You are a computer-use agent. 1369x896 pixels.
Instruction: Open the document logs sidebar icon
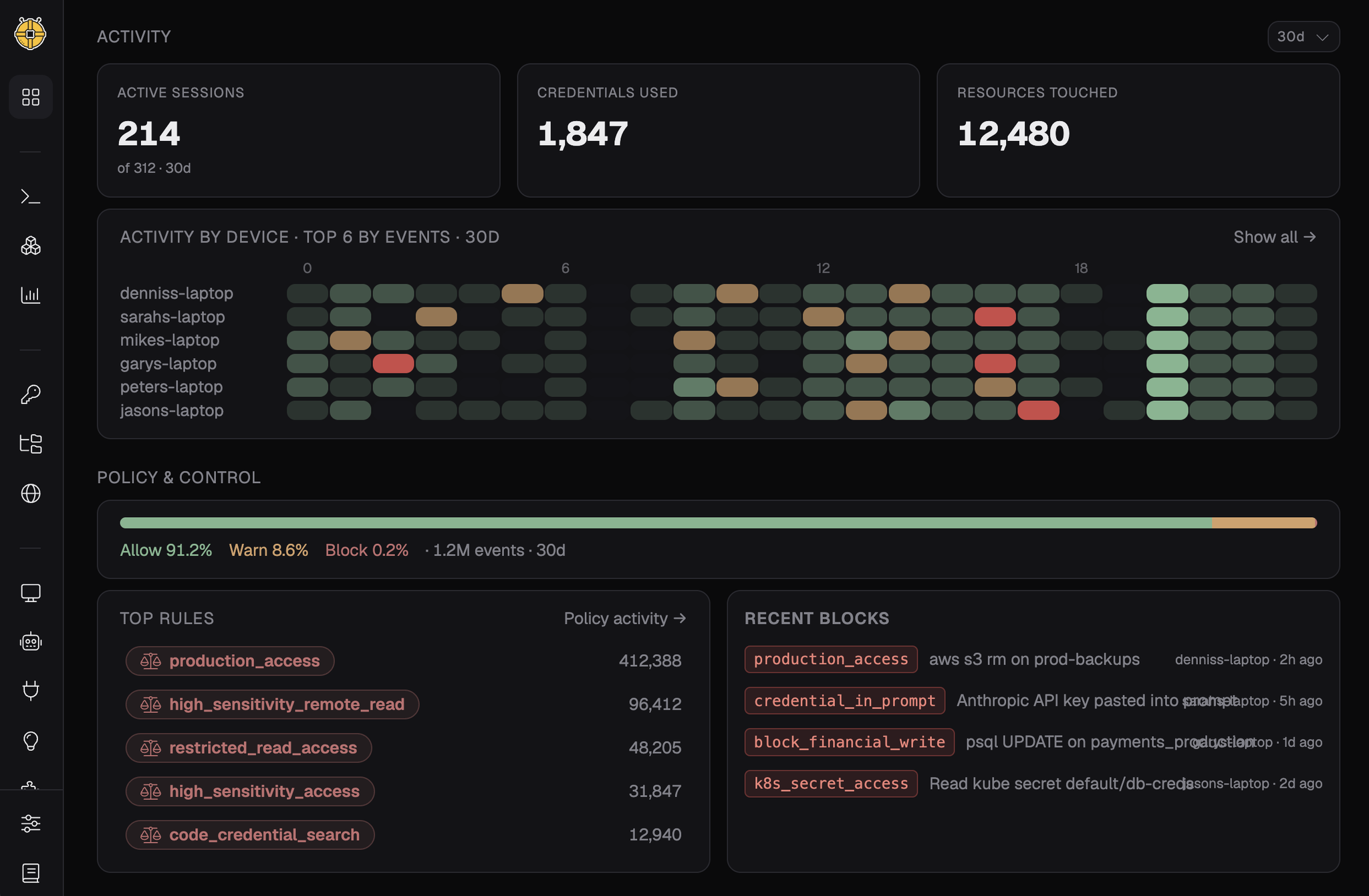click(x=31, y=873)
